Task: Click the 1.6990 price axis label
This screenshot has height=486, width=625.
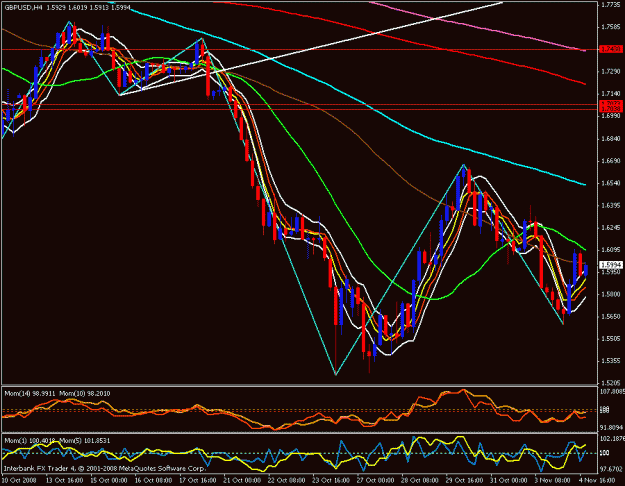Action: [611, 116]
